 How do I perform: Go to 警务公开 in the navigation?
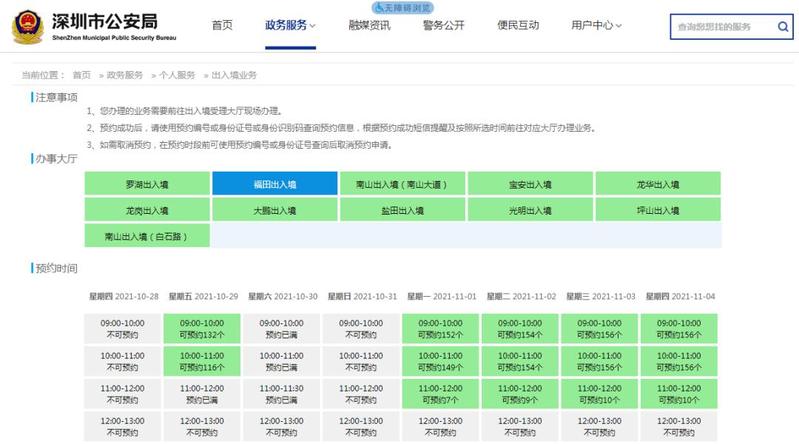point(443,25)
